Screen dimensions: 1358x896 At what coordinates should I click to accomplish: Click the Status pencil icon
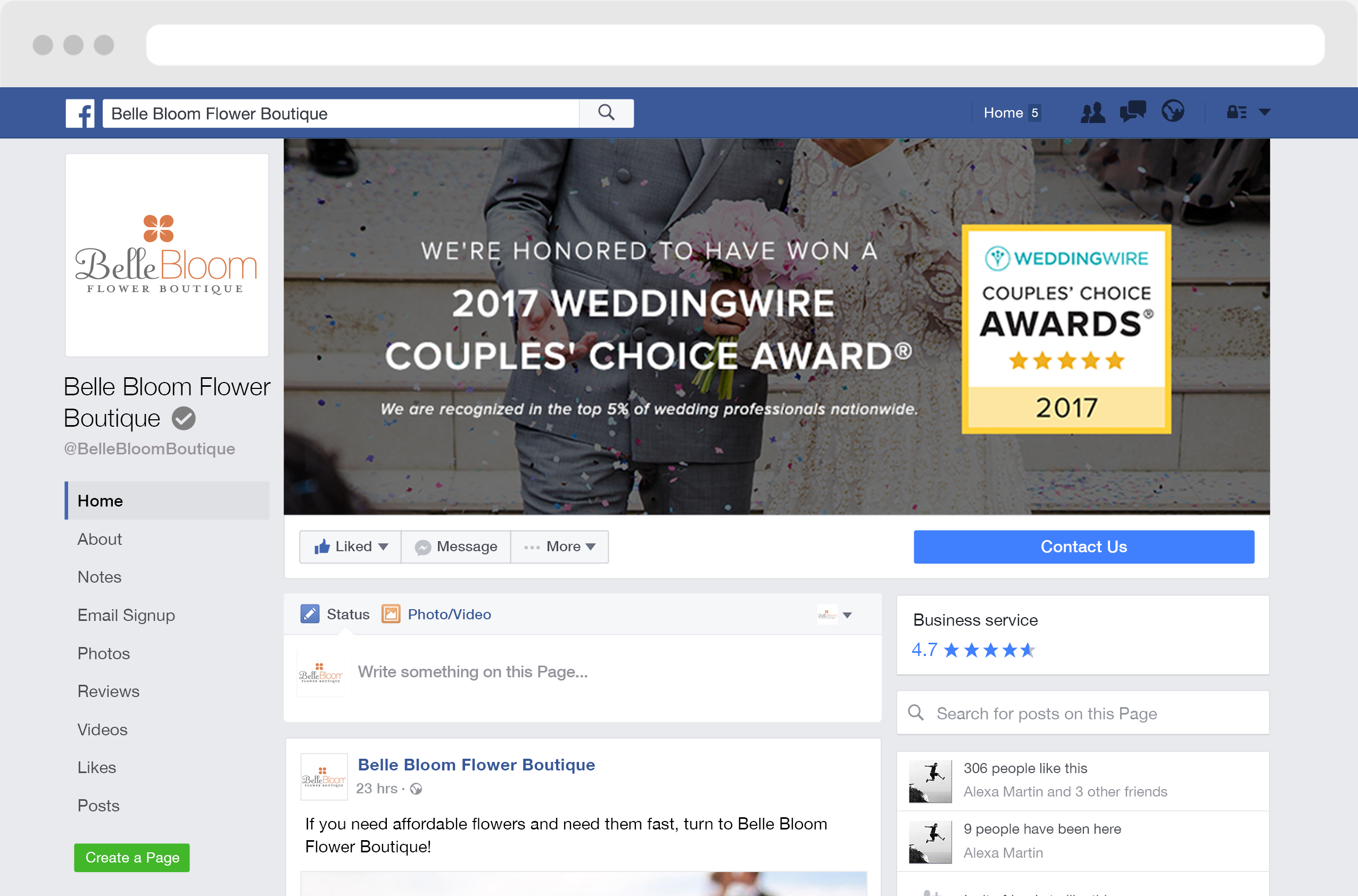click(x=310, y=615)
